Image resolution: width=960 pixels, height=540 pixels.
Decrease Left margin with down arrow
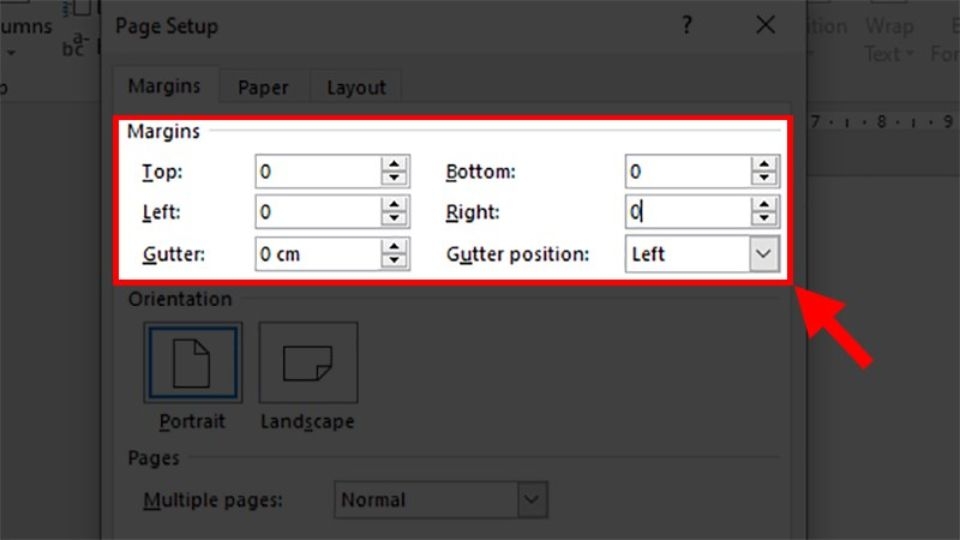pos(395,219)
